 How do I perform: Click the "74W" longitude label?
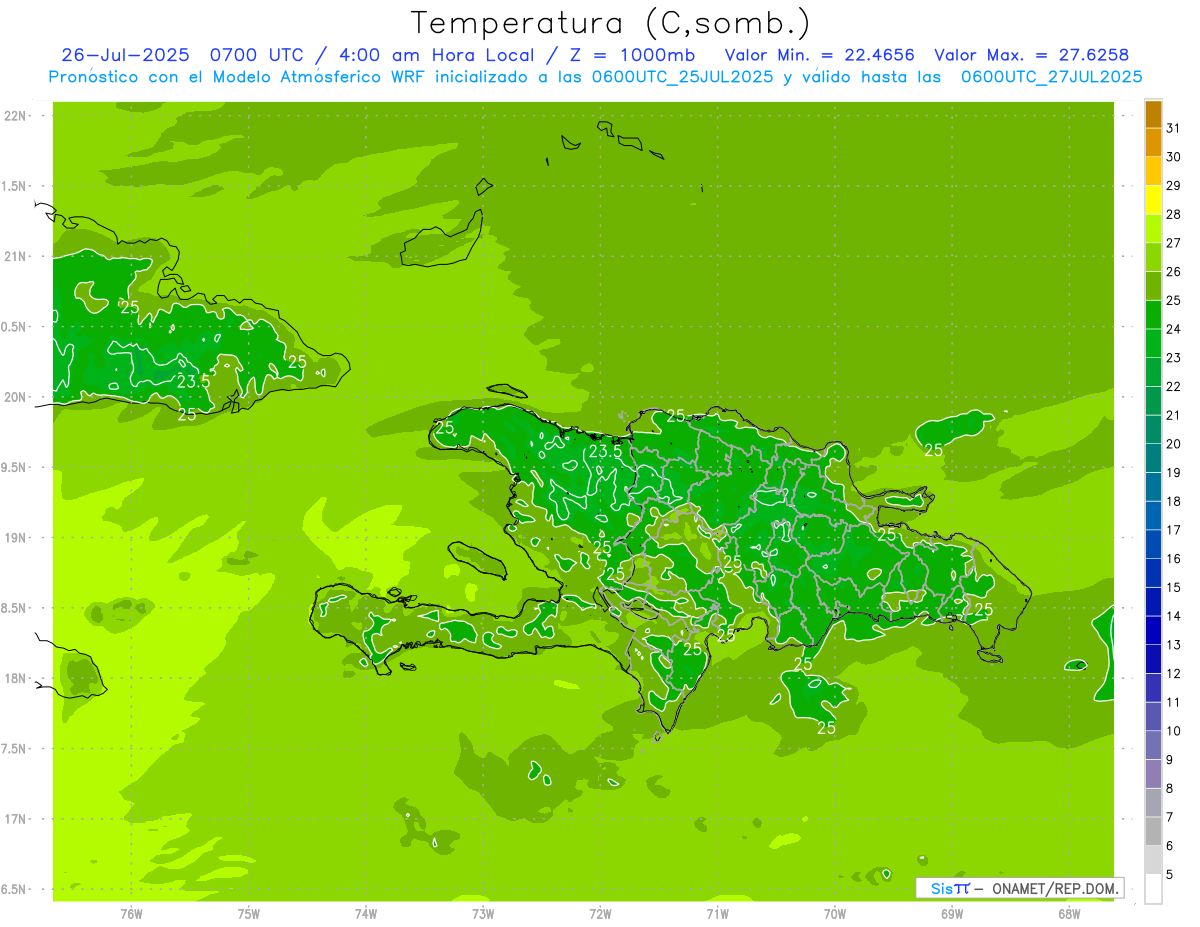pos(366,914)
